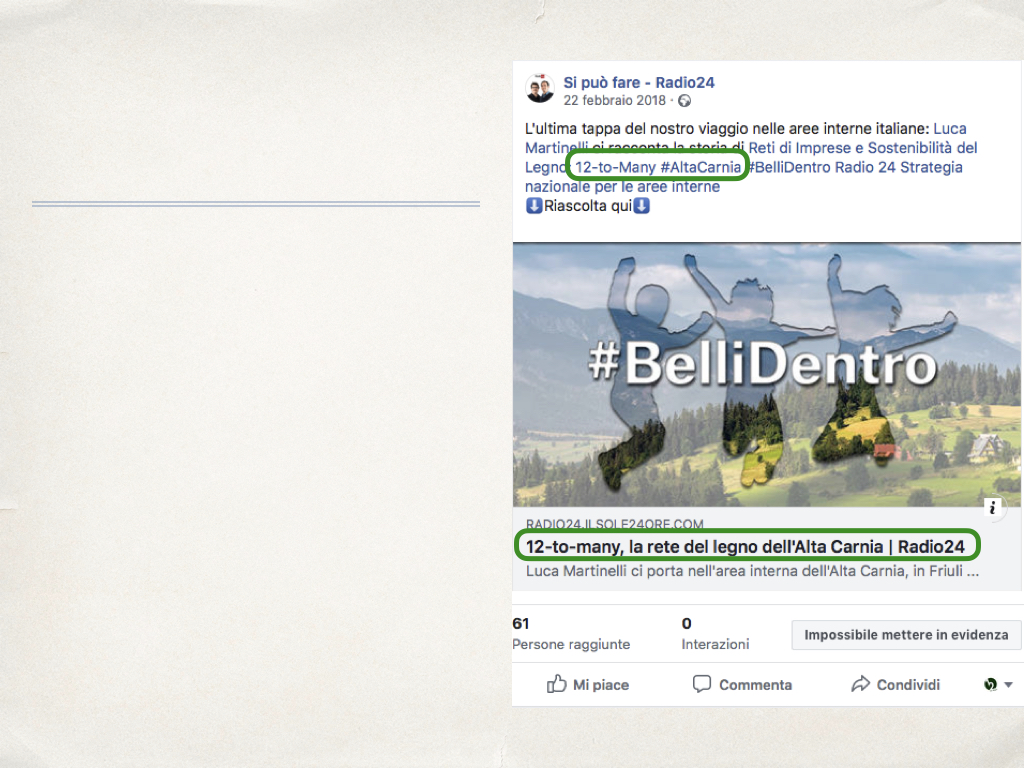Open the Luca Martinelli mention link
Screen dimensions: 1024x768
coord(950,129)
